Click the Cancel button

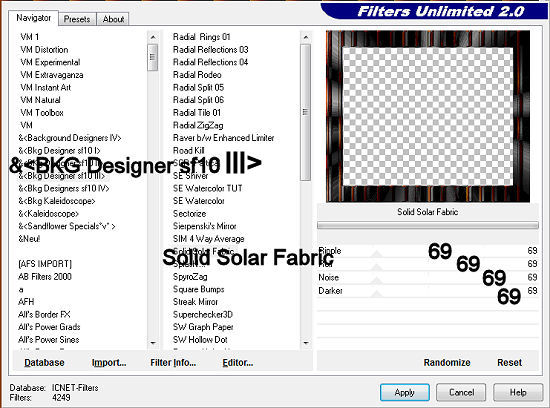click(x=461, y=392)
